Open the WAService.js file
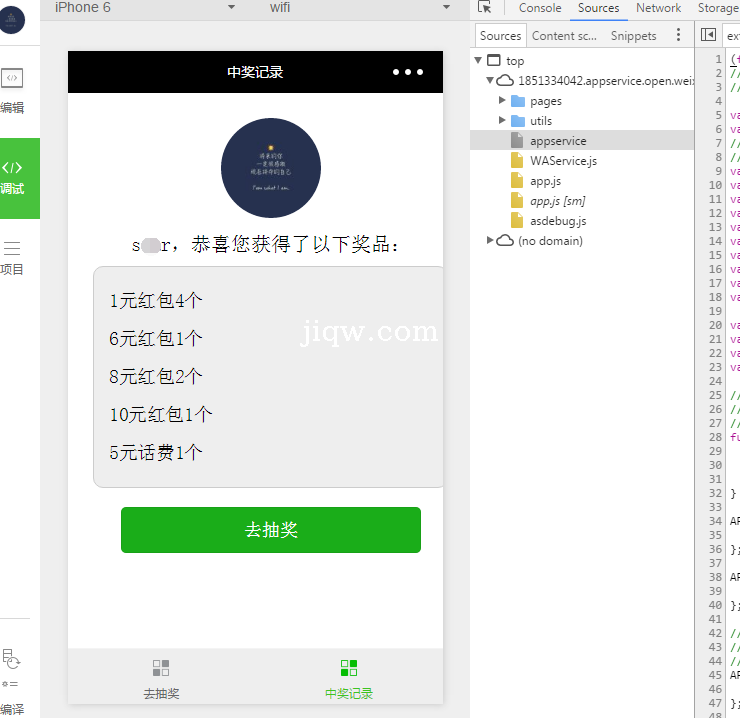This screenshot has height=718, width=740. (563, 161)
